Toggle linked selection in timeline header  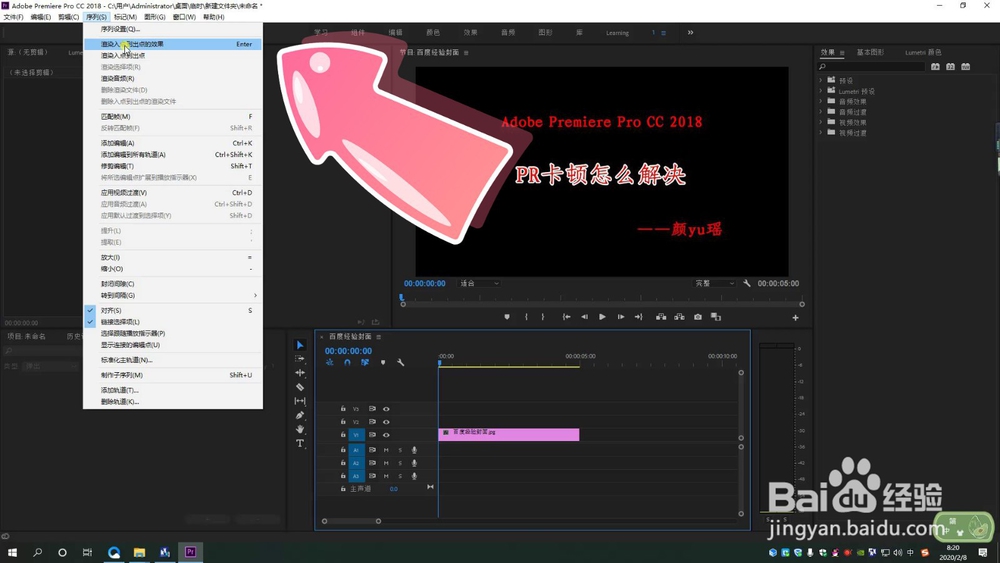(365, 362)
